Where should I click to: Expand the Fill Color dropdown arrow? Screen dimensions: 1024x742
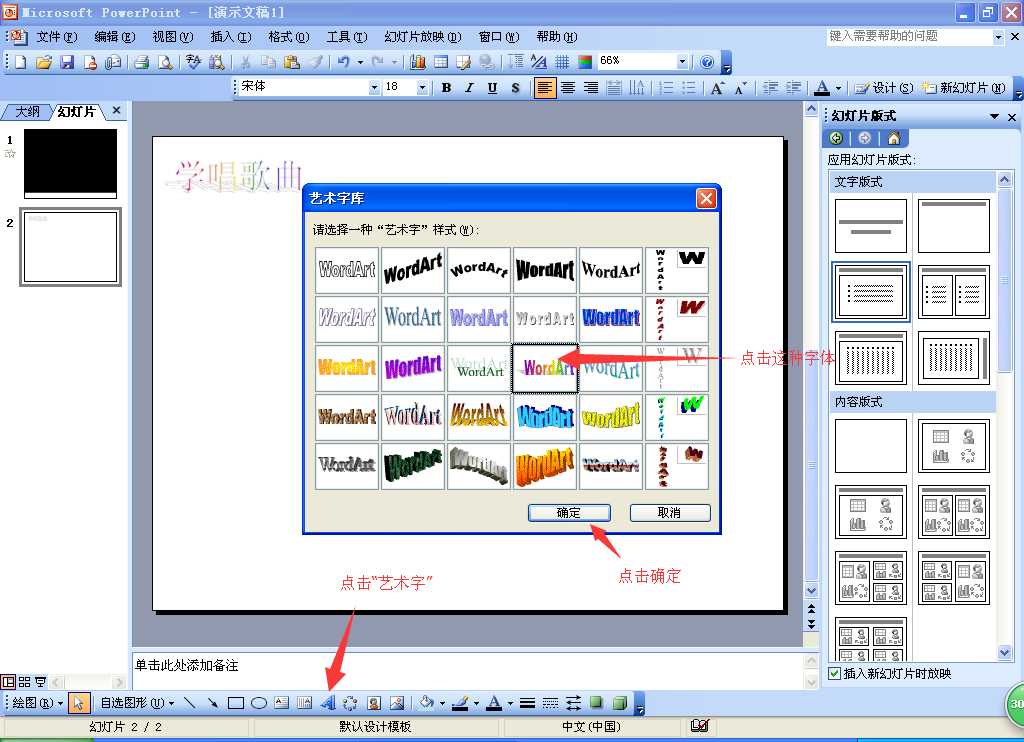click(x=442, y=703)
